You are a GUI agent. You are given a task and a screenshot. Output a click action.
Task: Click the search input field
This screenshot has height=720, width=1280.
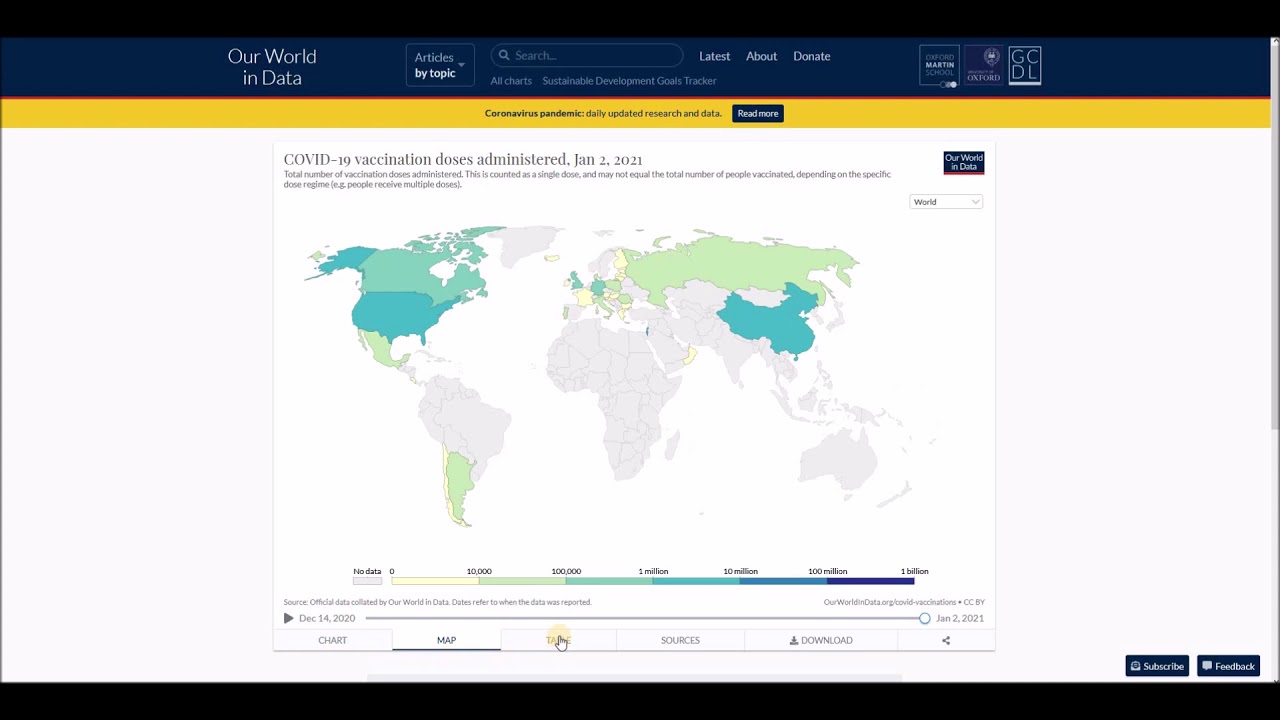click(x=594, y=56)
